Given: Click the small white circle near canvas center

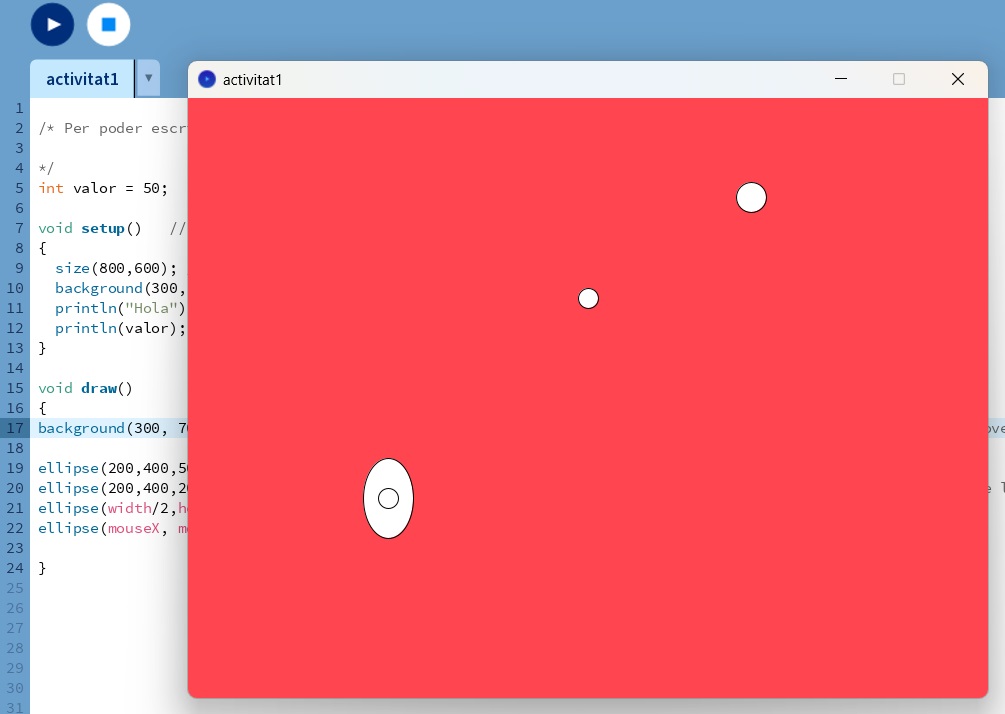Looking at the screenshot, I should tap(588, 298).
